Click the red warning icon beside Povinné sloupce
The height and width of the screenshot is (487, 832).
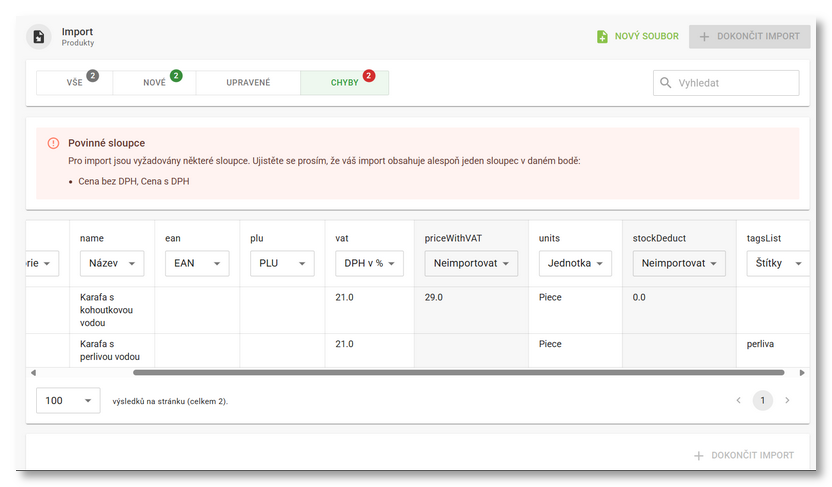[53, 143]
